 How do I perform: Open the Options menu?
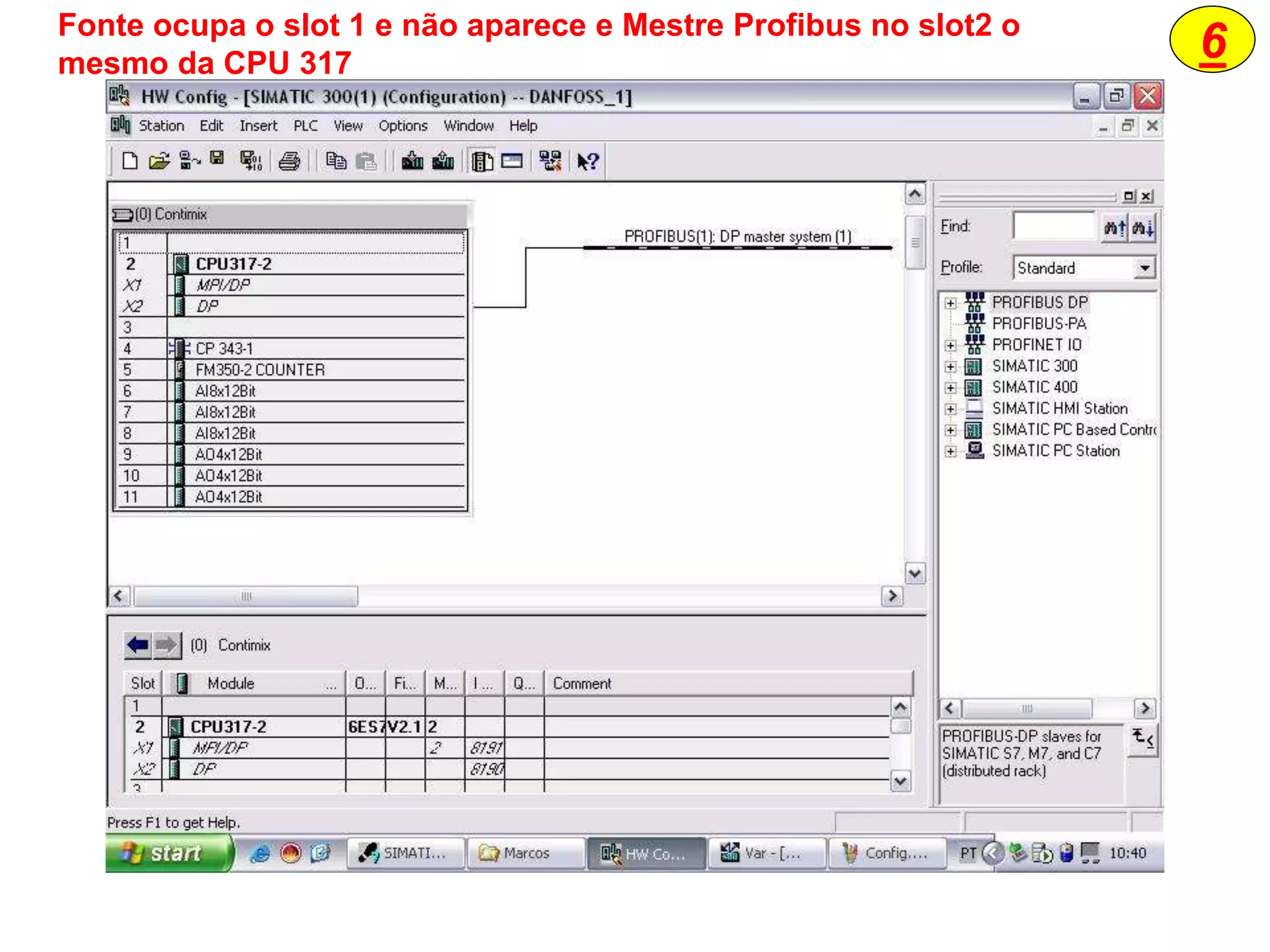tap(403, 126)
